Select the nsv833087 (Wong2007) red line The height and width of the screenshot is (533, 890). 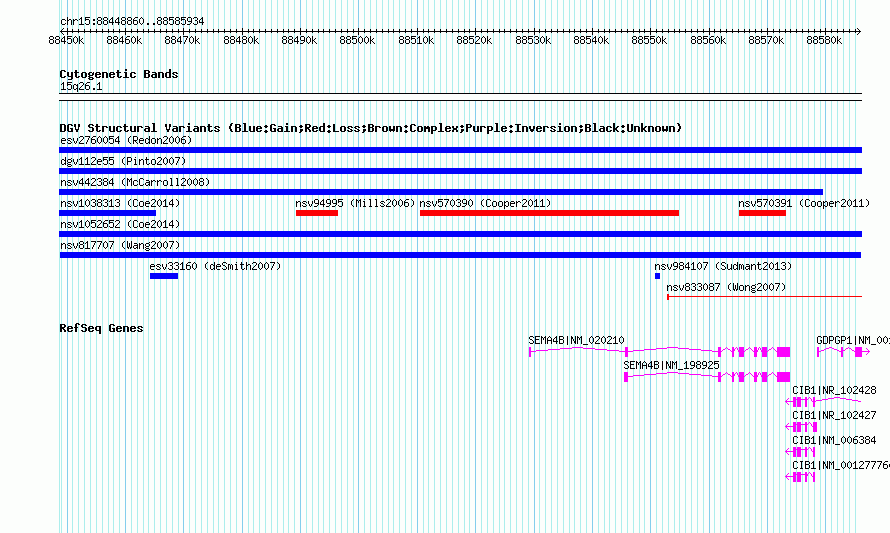click(x=765, y=296)
